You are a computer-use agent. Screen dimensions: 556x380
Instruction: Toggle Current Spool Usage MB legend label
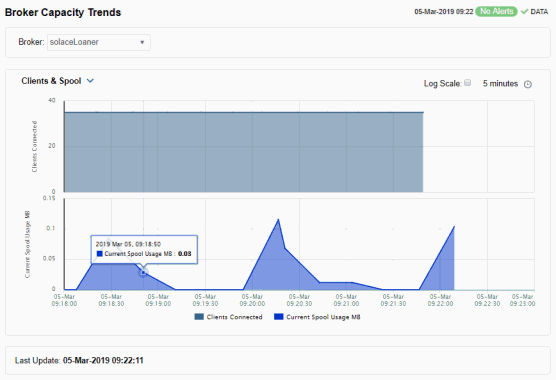pos(323,317)
